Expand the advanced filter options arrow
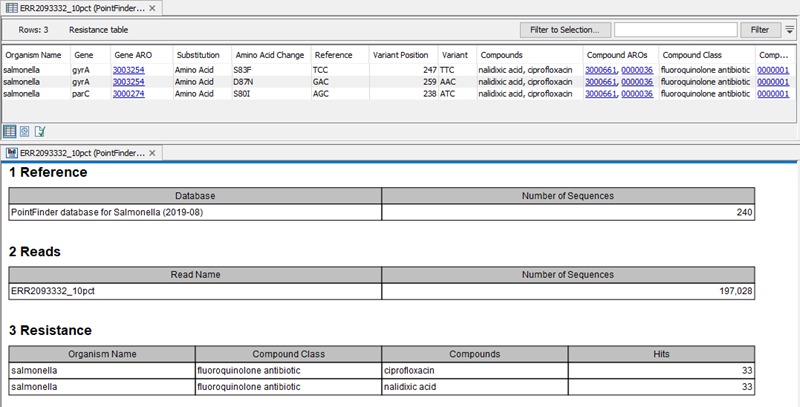800x407 pixels. pos(790,30)
